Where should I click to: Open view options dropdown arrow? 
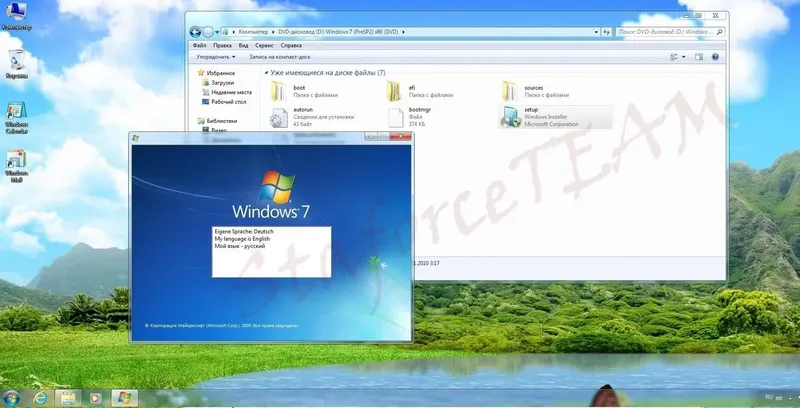point(684,57)
